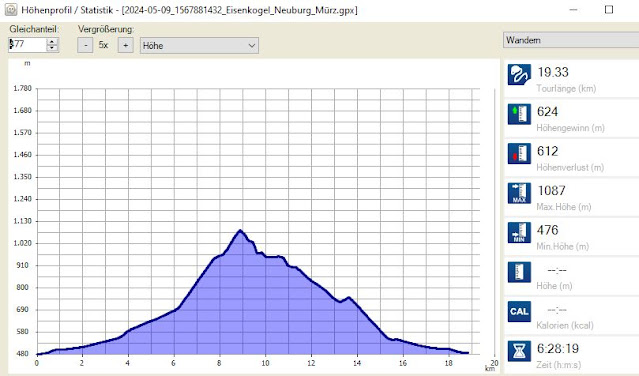Image resolution: width=639 pixels, height=376 pixels.
Task: Click the current height ruler icon
Action: pyautogui.click(x=519, y=272)
